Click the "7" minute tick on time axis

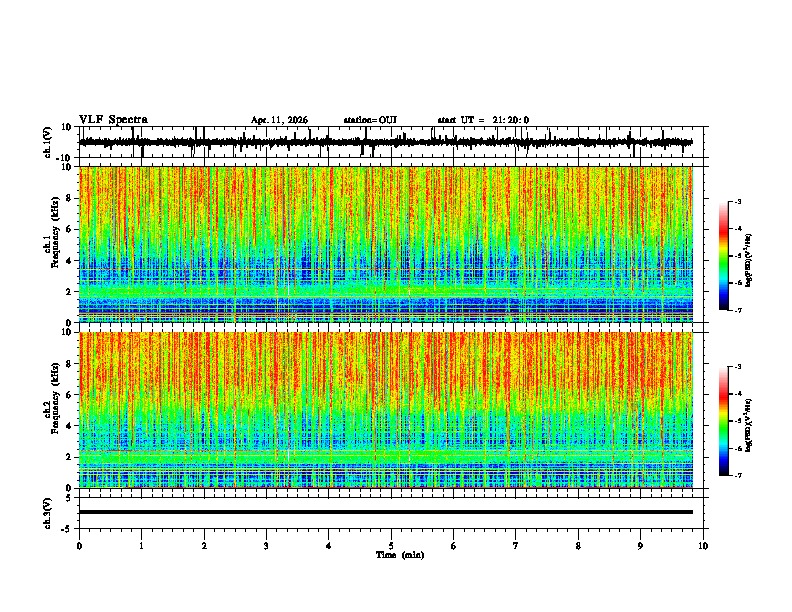click(x=516, y=546)
